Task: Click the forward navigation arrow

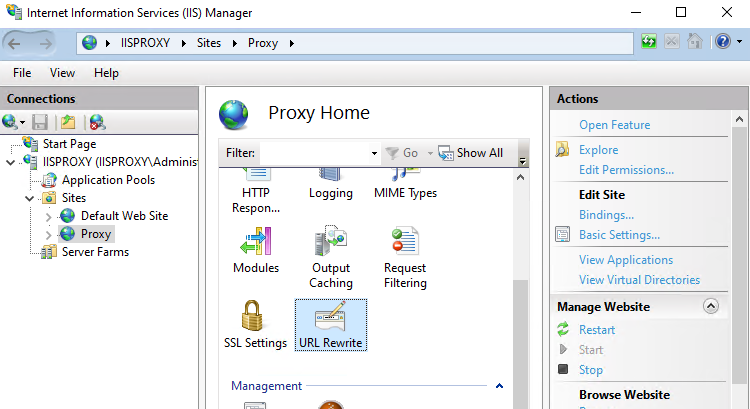Action: click(x=45, y=44)
